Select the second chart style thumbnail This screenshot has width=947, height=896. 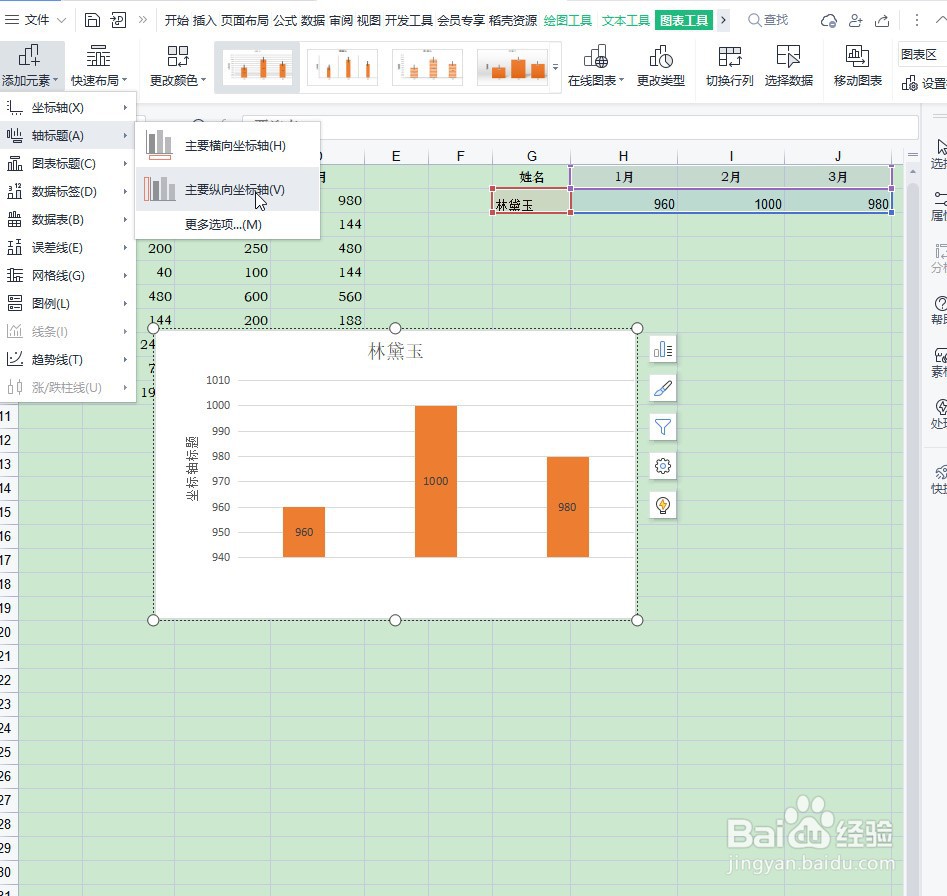pos(342,66)
